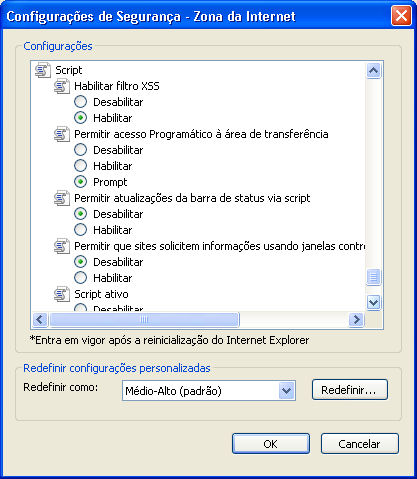The image size is (417, 479).
Task: Click icon next to barra de status setting
Action: point(62,198)
